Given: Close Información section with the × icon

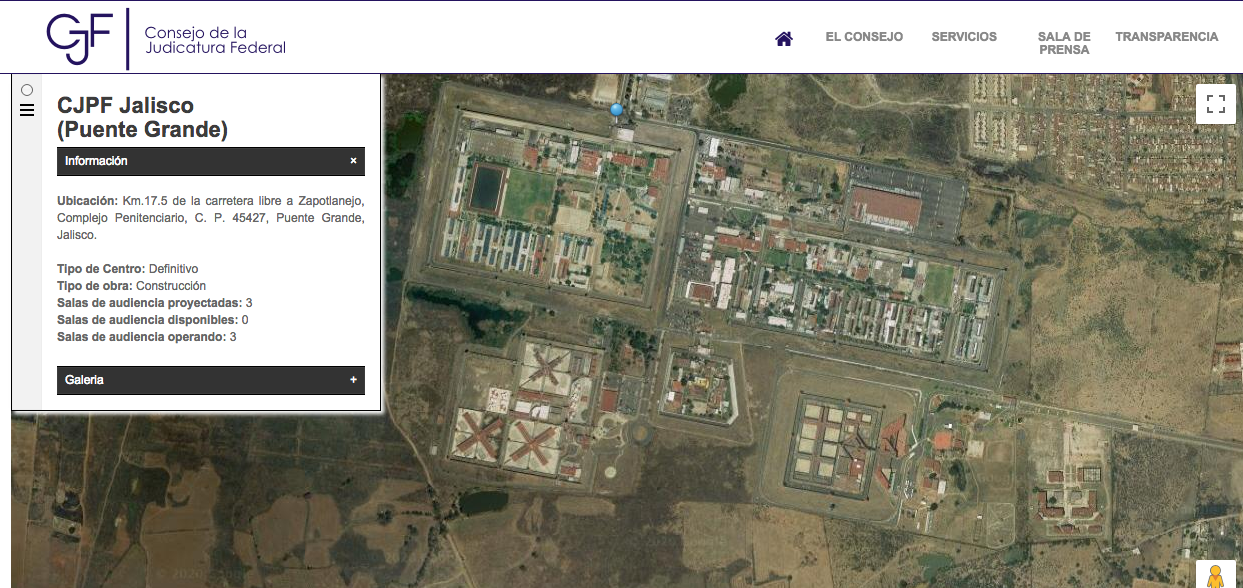Looking at the screenshot, I should click(x=353, y=161).
